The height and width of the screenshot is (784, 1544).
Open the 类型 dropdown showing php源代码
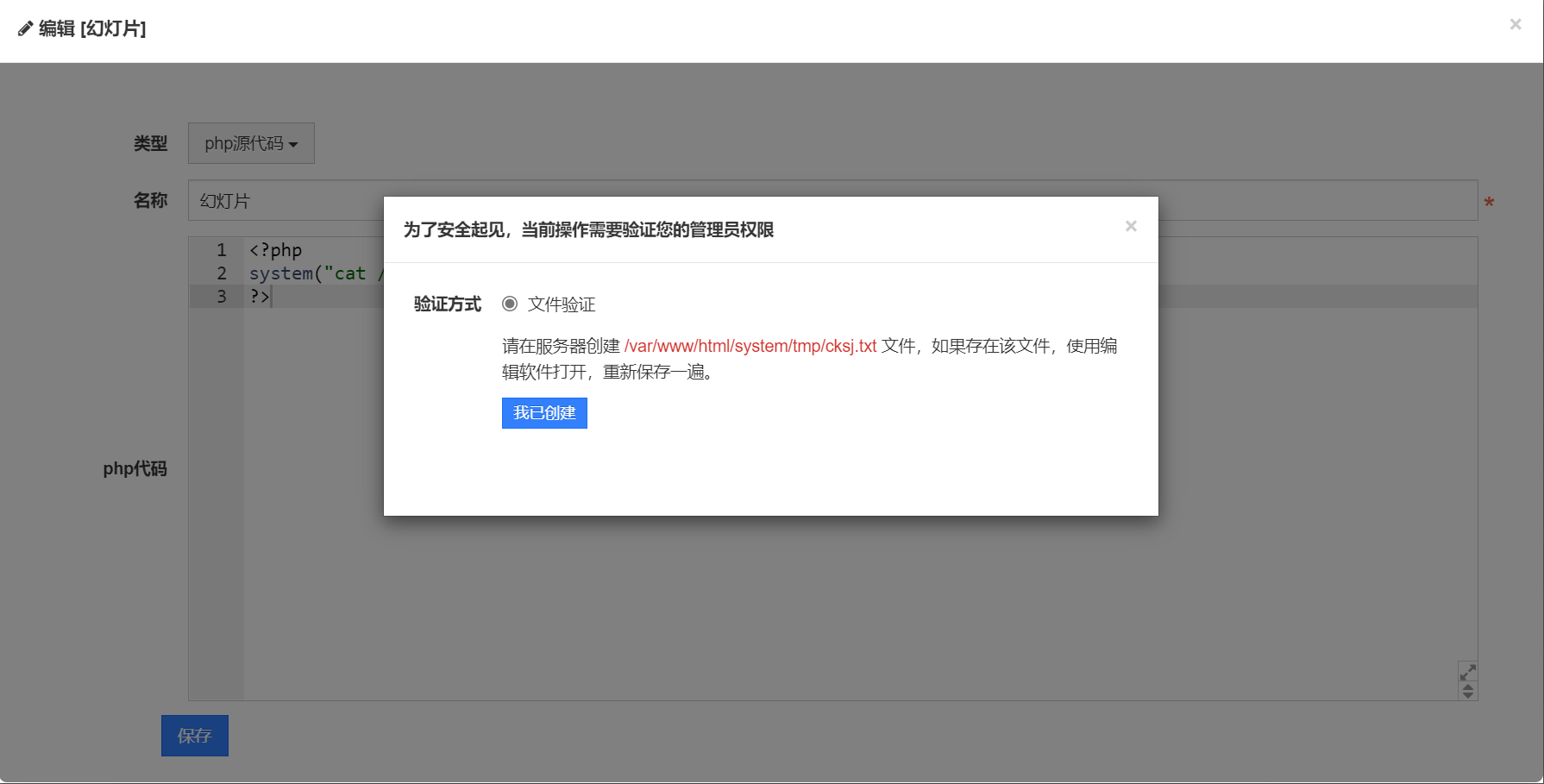(x=251, y=143)
